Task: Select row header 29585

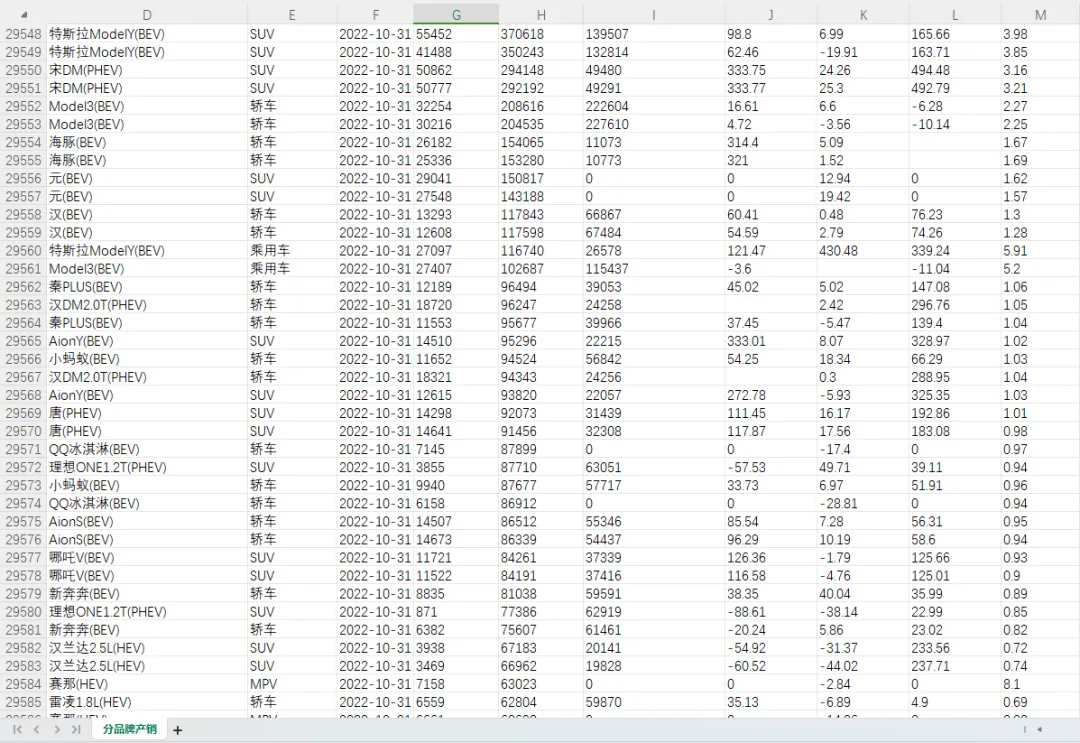Action: (23, 702)
